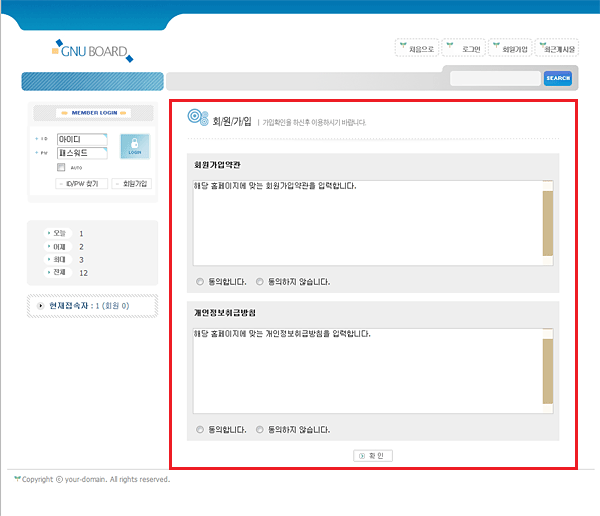Focus the 패스워드 password input field

click(81, 153)
